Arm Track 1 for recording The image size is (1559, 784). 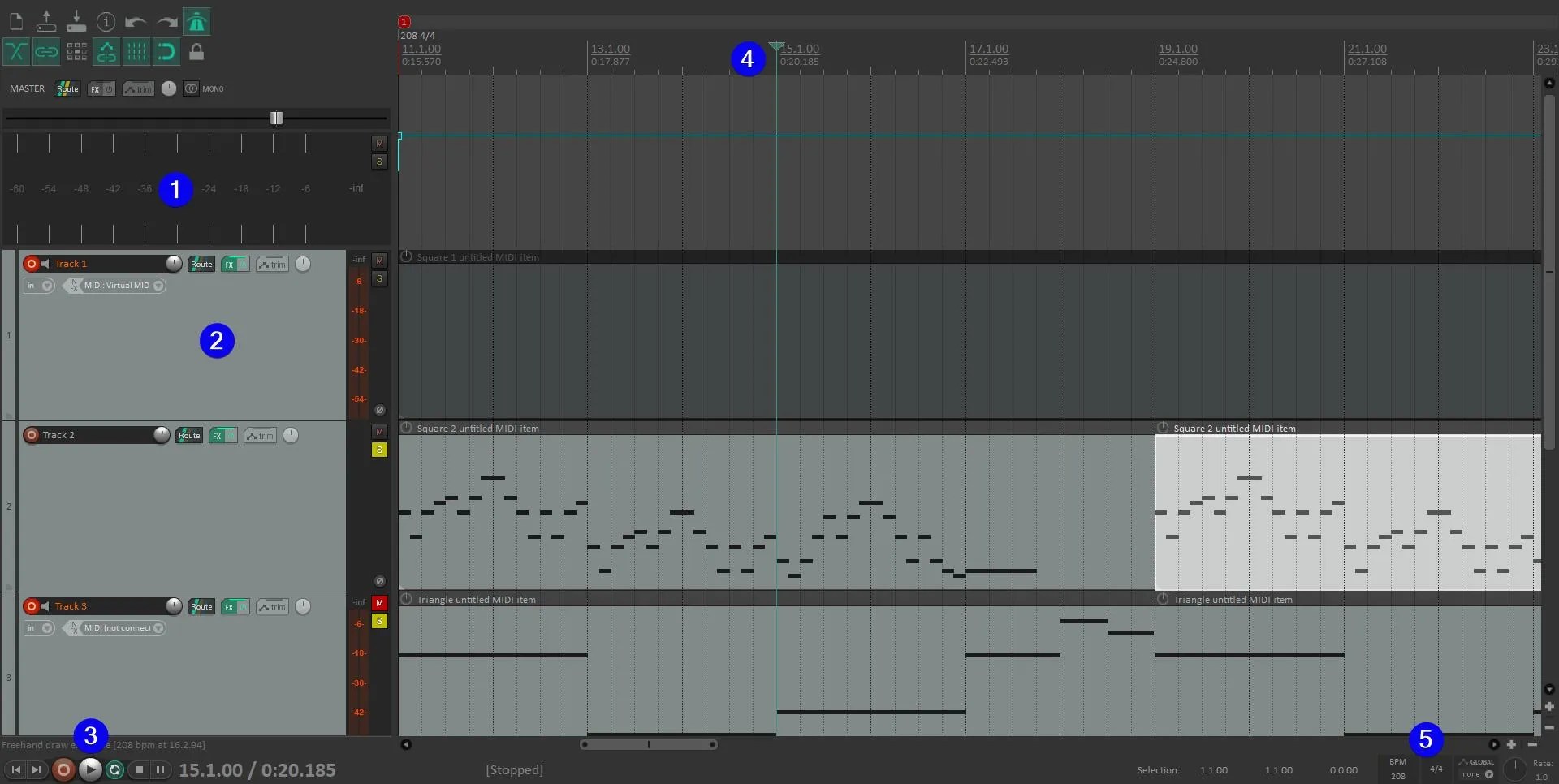click(32, 263)
